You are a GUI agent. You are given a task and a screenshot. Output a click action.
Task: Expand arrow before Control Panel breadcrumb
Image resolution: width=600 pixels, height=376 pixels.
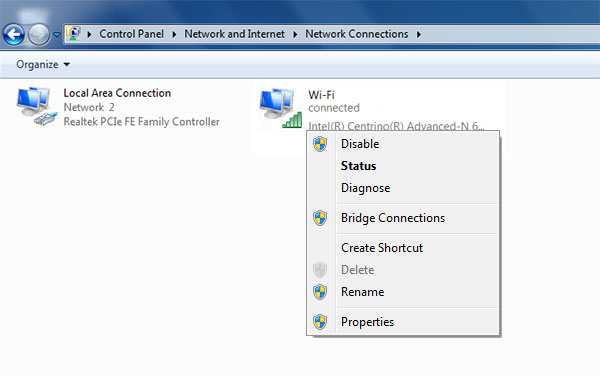pos(89,34)
